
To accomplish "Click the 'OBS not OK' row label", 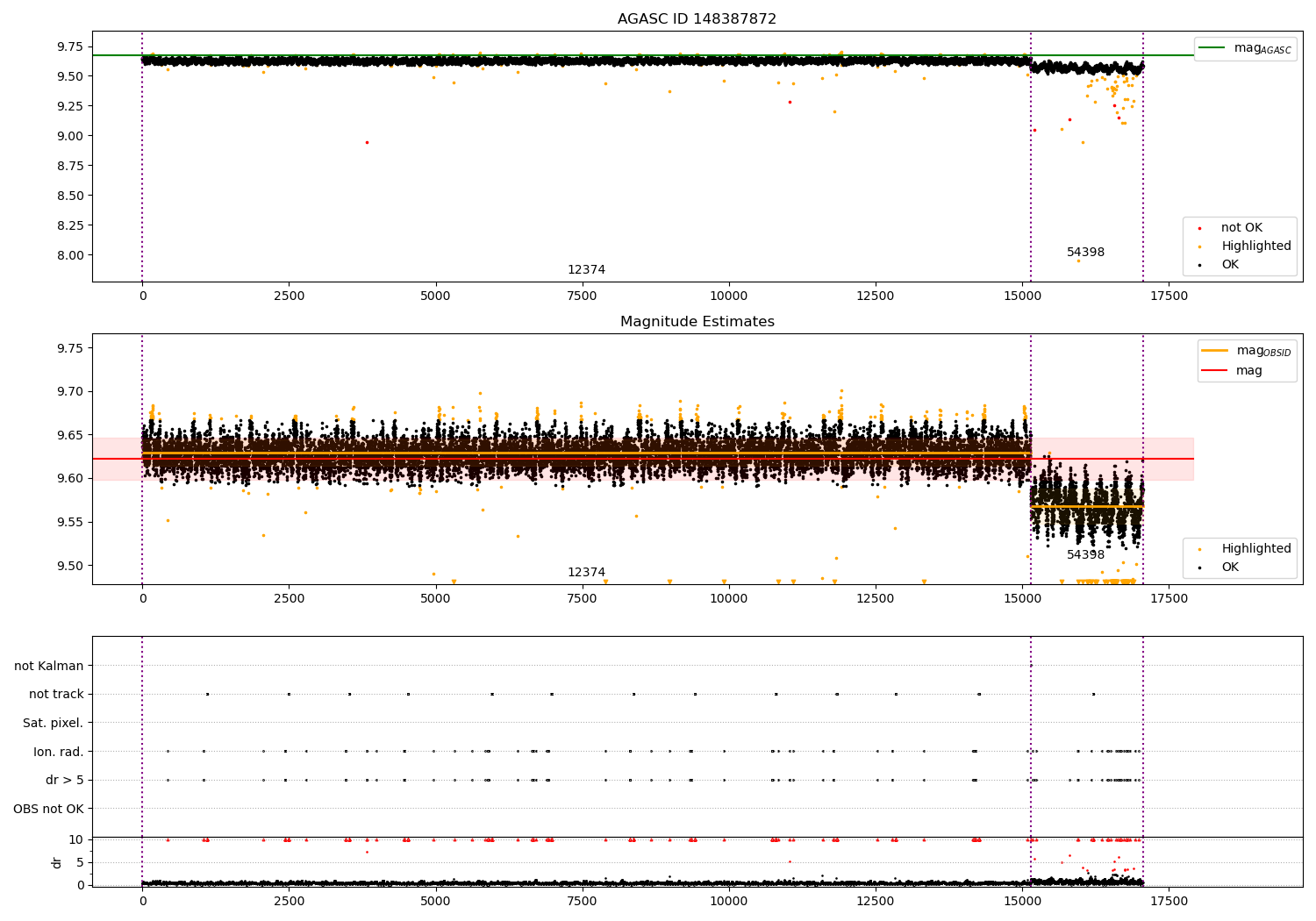I will [49, 810].
